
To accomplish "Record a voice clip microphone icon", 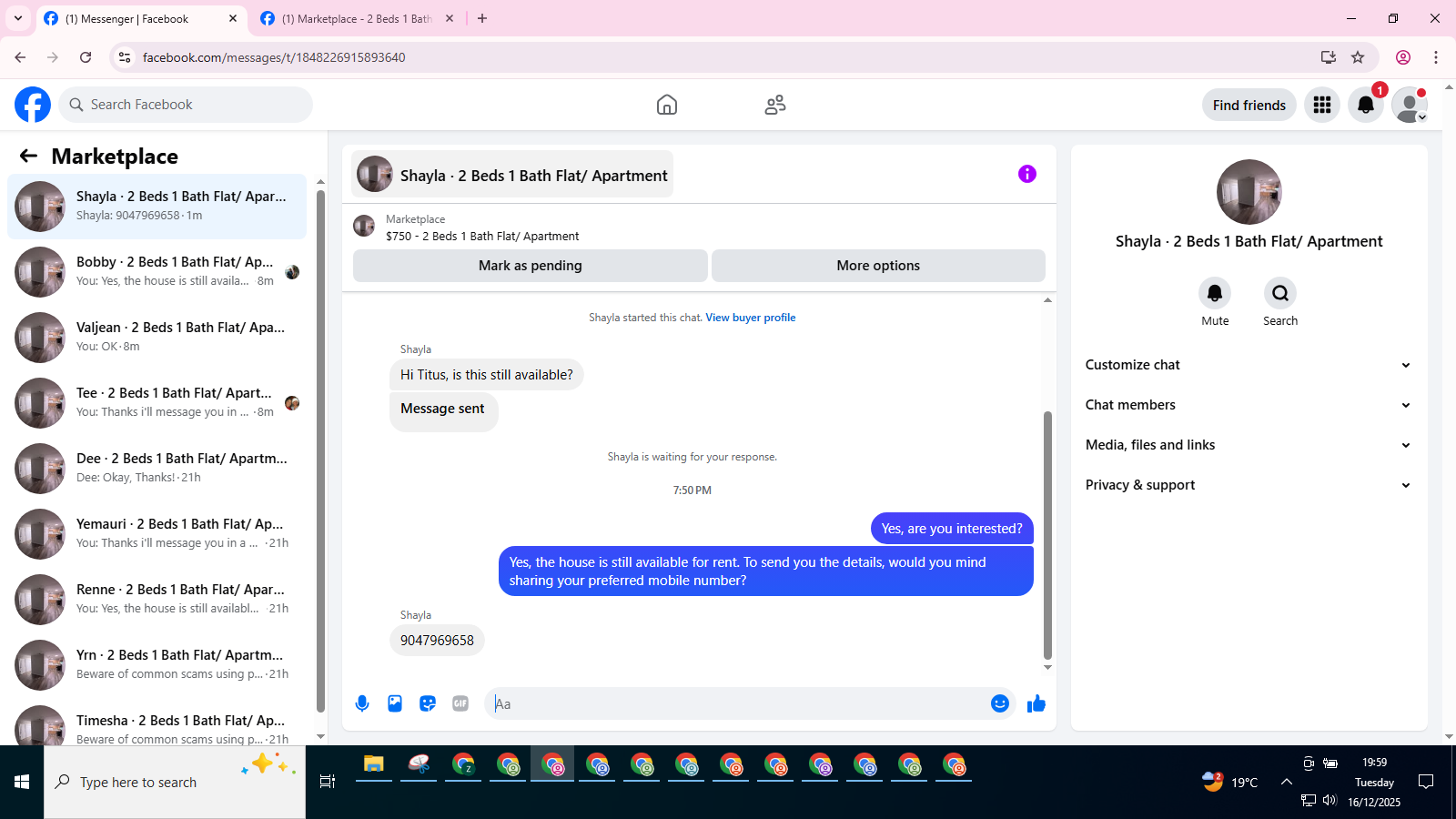I will [x=362, y=703].
